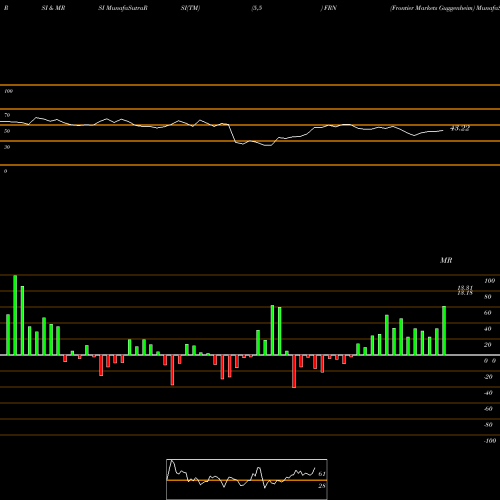500x500 pixels.
Task: Click the MR axis label 20
Action: pos(488,345)
